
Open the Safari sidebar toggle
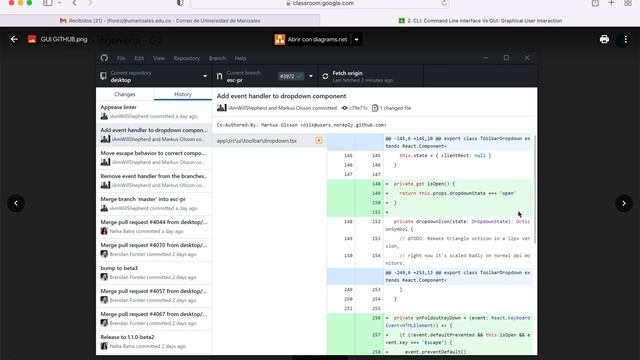point(48,3)
